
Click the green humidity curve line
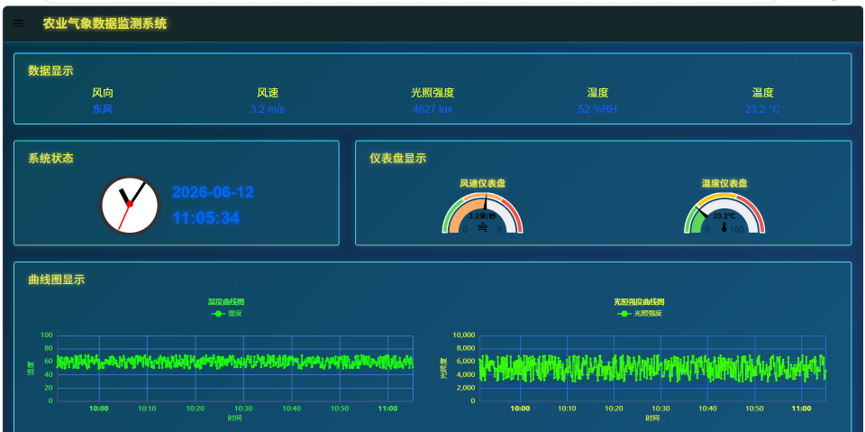tap(235, 362)
